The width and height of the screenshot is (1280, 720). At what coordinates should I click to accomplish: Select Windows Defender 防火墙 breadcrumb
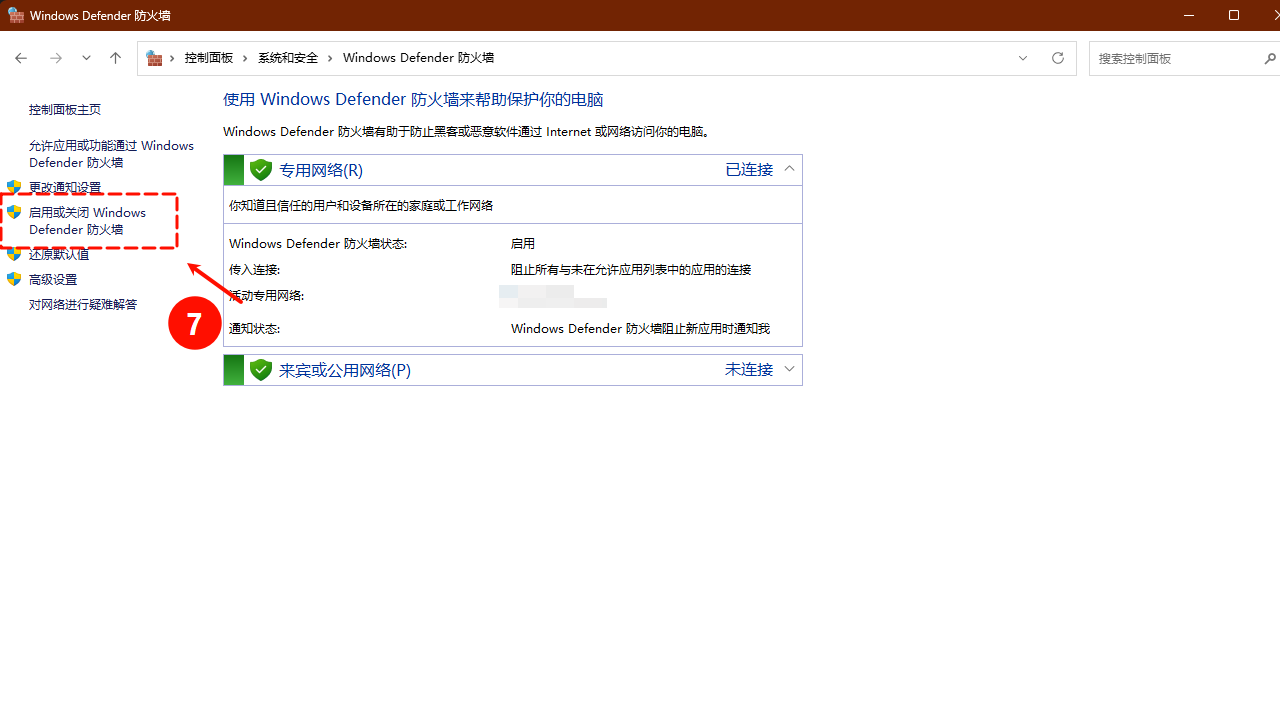(418, 58)
